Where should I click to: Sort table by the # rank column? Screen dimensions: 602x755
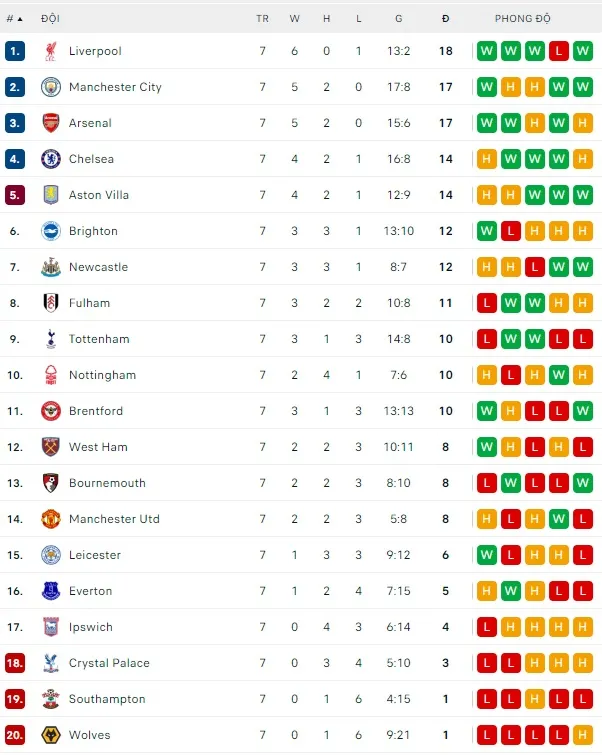pos(14,18)
